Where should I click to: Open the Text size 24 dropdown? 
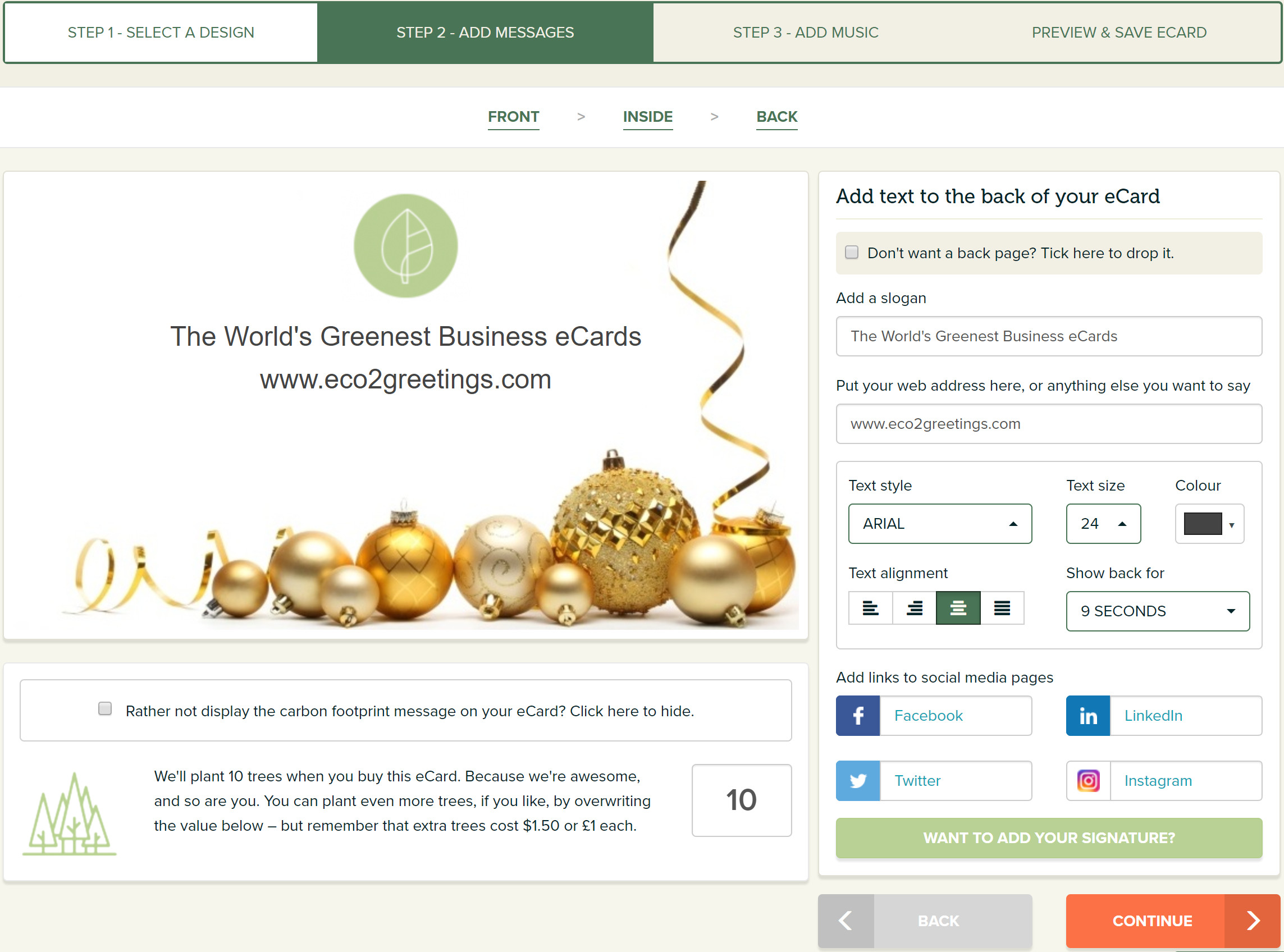(1103, 524)
